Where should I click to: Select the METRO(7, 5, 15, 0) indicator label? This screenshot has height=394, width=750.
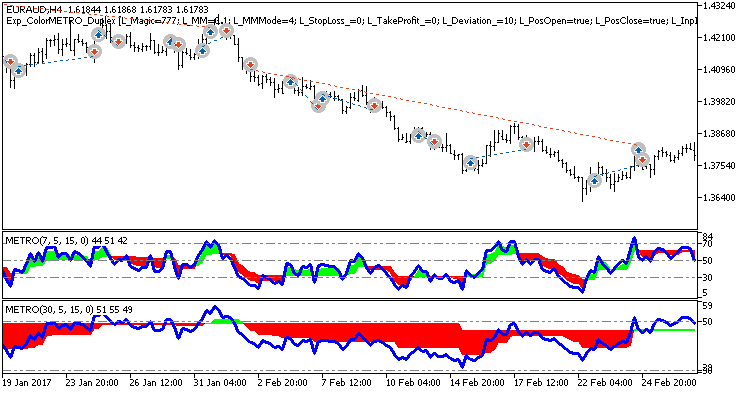(x=47, y=241)
